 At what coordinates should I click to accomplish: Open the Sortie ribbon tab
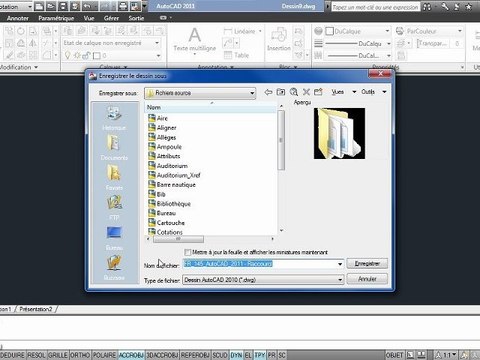136,18
